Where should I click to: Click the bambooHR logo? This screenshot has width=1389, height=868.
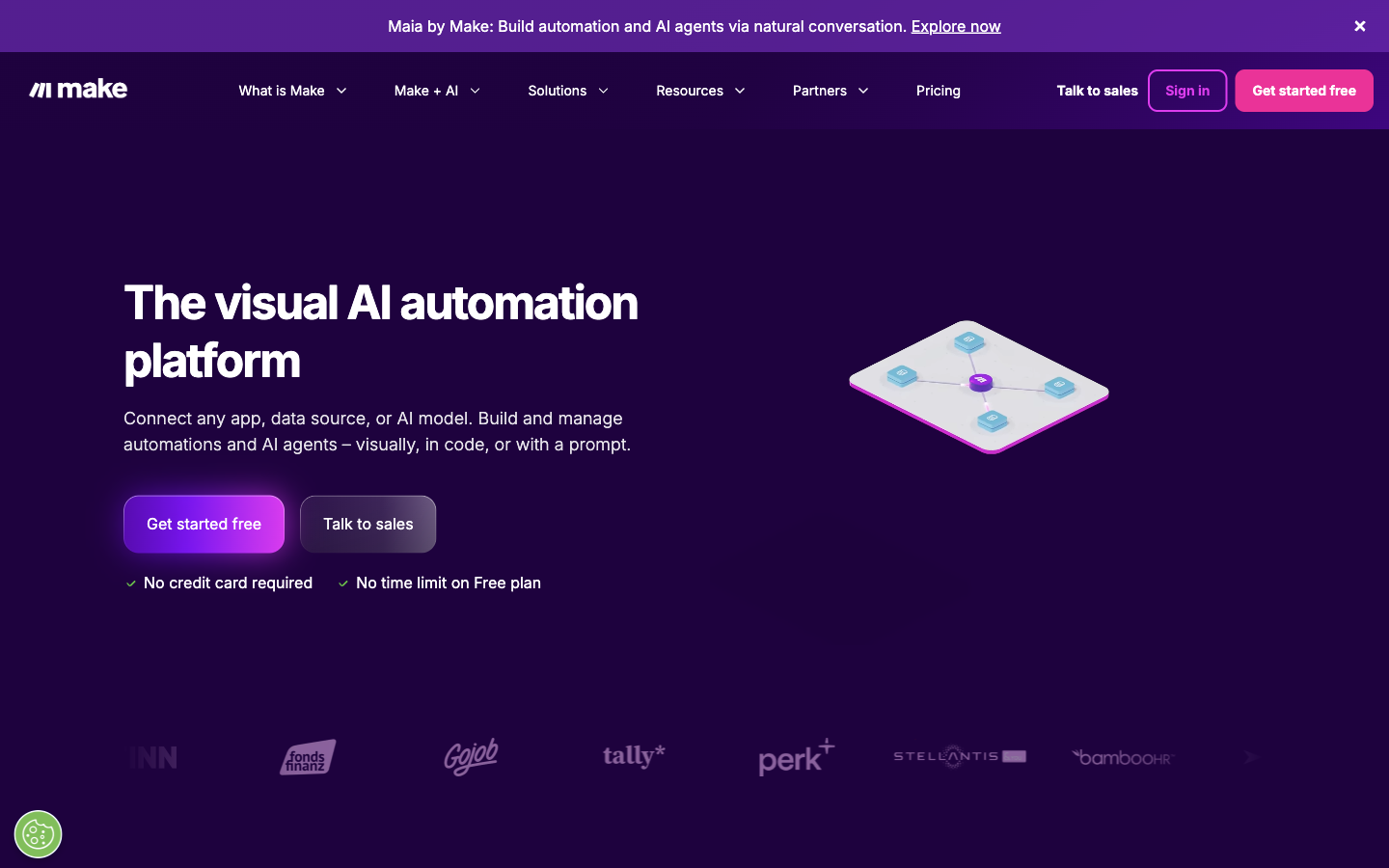point(1123,757)
